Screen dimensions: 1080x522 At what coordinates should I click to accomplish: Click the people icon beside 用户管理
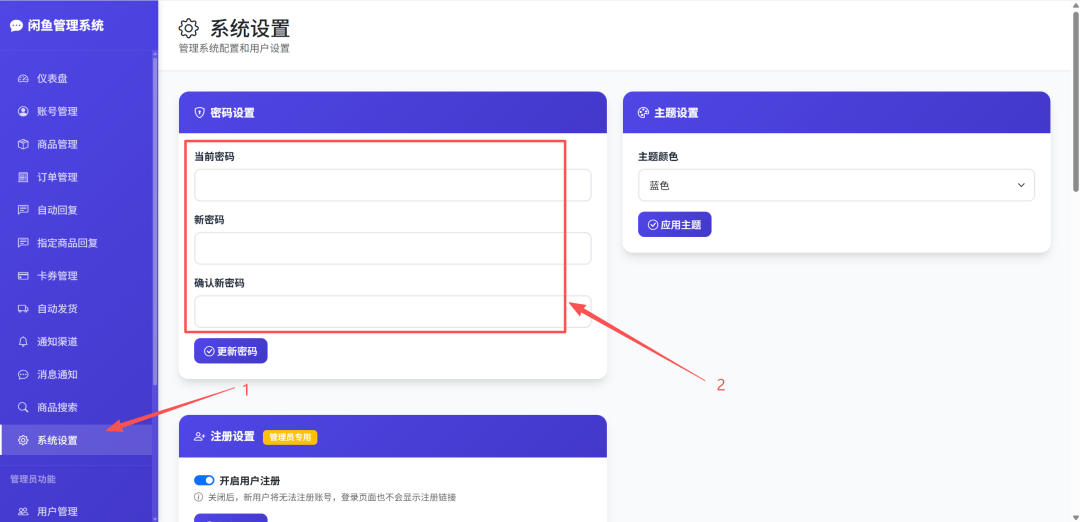(x=23, y=512)
